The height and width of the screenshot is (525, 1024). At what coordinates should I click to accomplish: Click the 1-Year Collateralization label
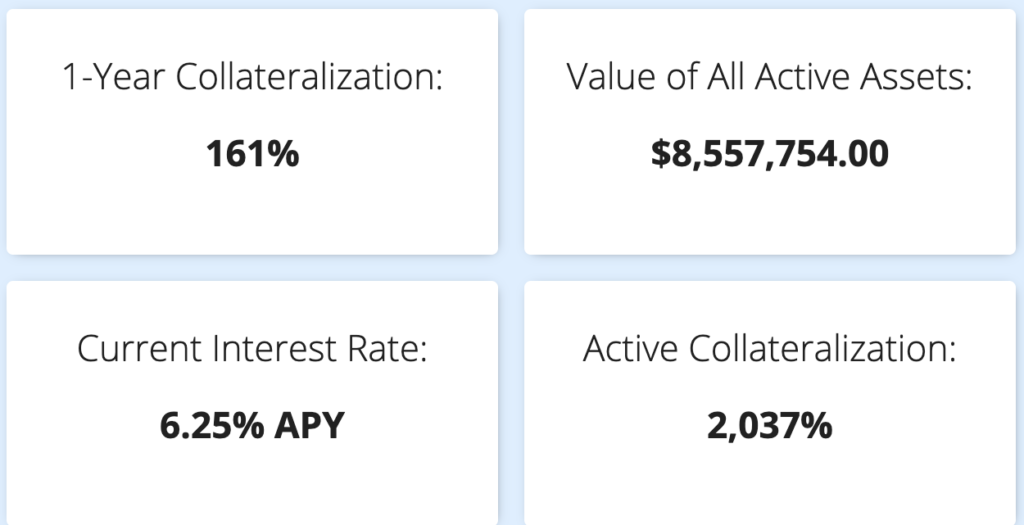tap(252, 77)
